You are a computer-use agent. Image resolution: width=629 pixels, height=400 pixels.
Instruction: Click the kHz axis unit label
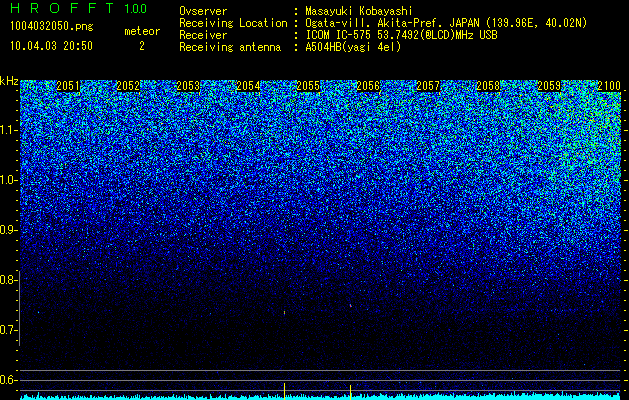(x=9, y=81)
